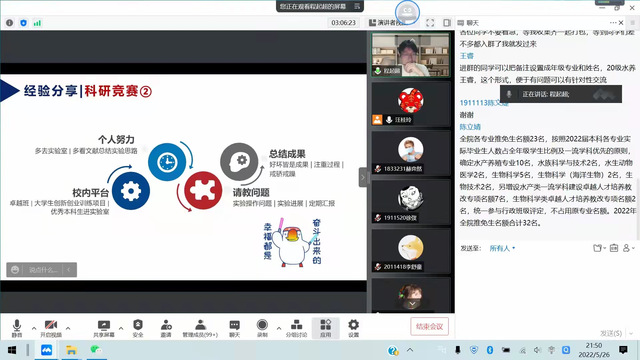Click sender name 陈立婧 in chat
This screenshot has width=640, height=360.
tap(470, 127)
